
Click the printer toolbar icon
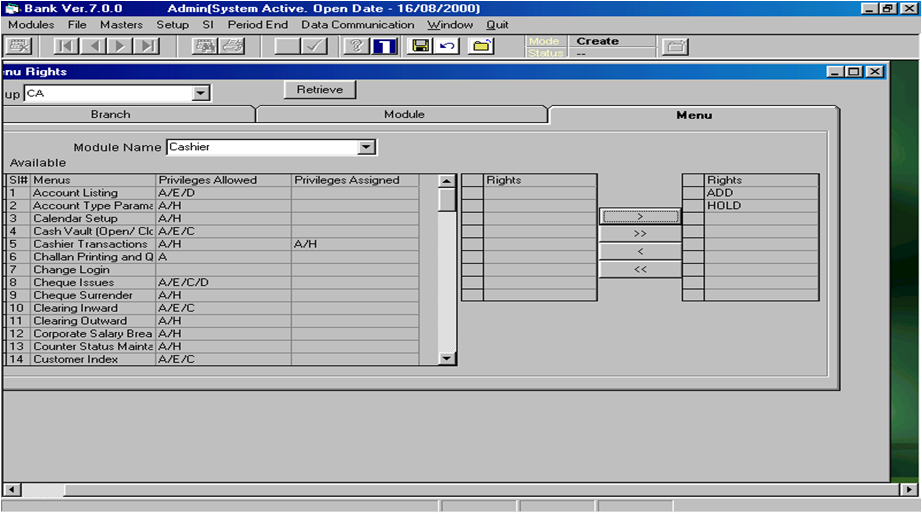point(233,46)
